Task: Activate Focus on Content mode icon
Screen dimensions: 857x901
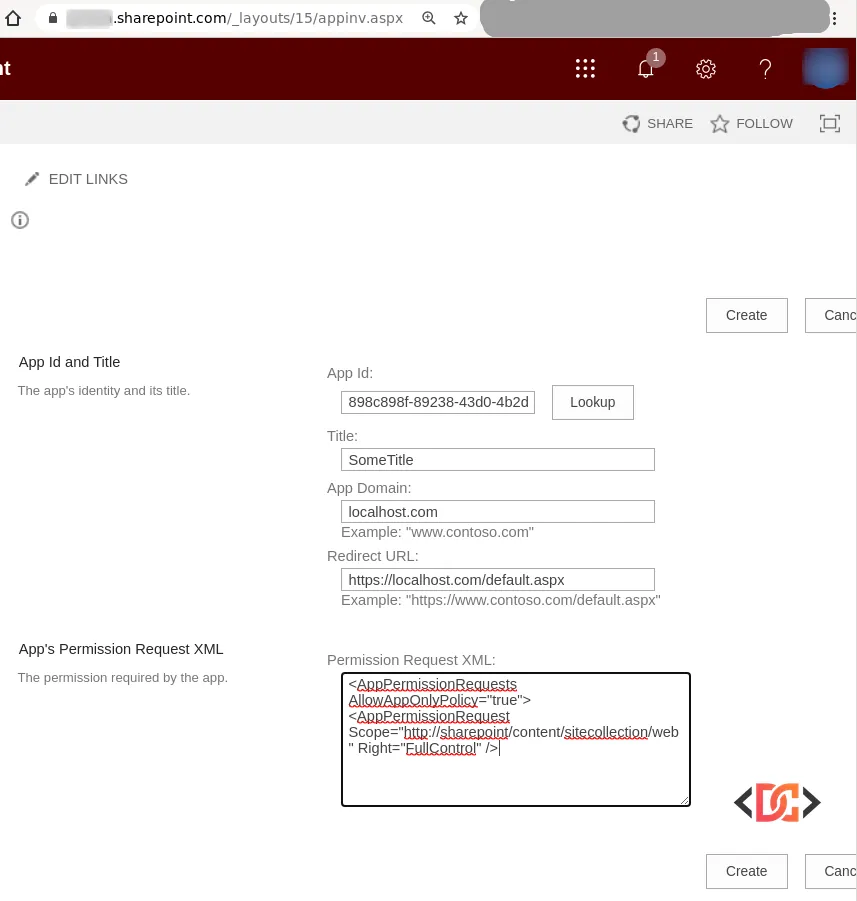Action: coord(830,123)
